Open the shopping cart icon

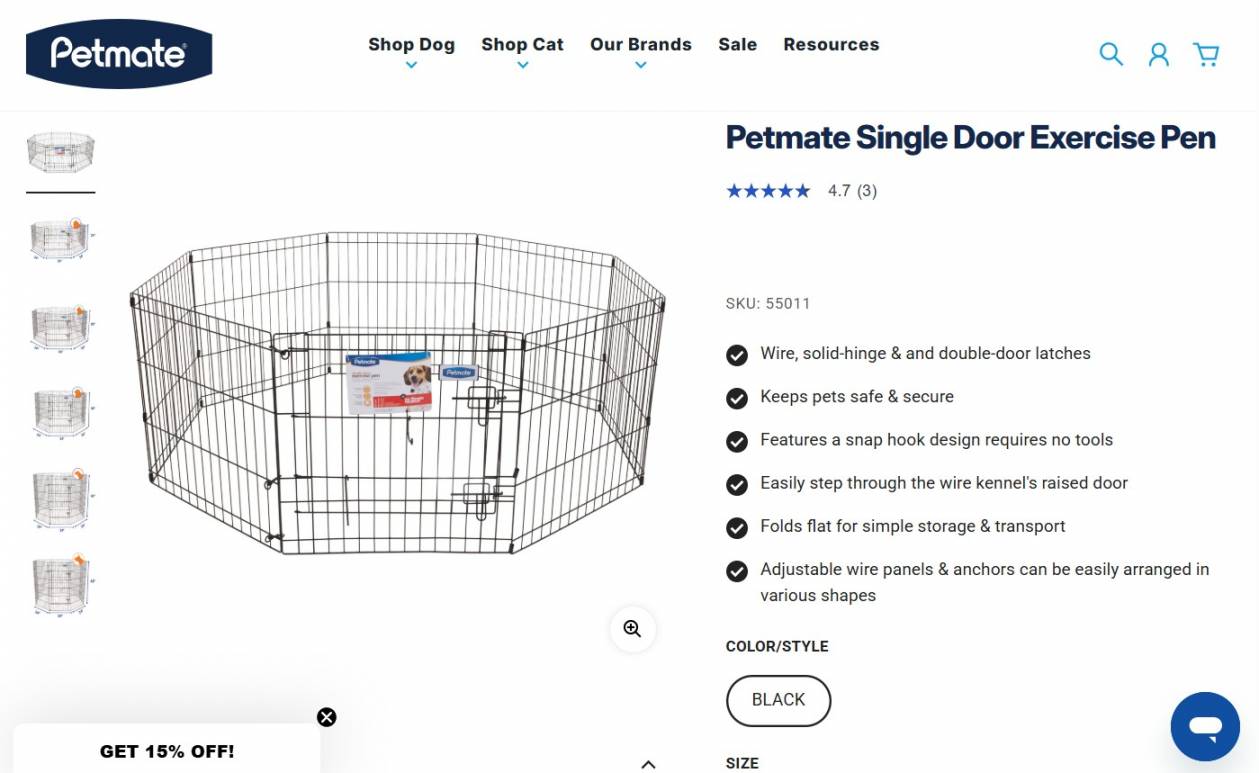(1206, 55)
